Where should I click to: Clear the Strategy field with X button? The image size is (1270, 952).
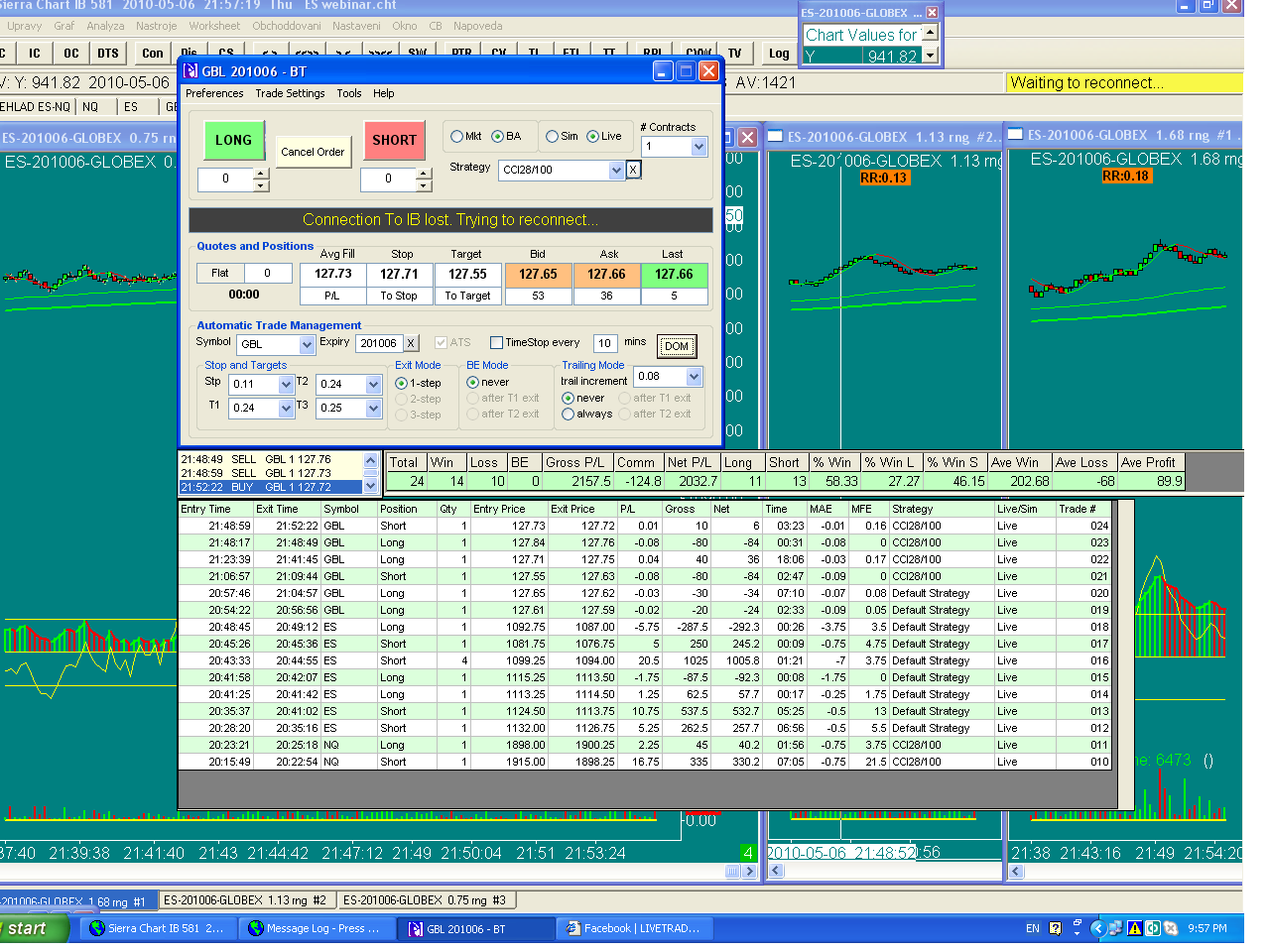633,170
